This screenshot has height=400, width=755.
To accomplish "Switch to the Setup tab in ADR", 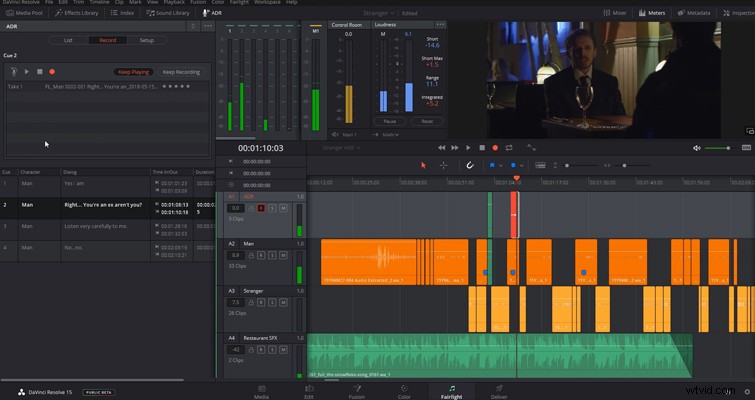I will click(147, 40).
